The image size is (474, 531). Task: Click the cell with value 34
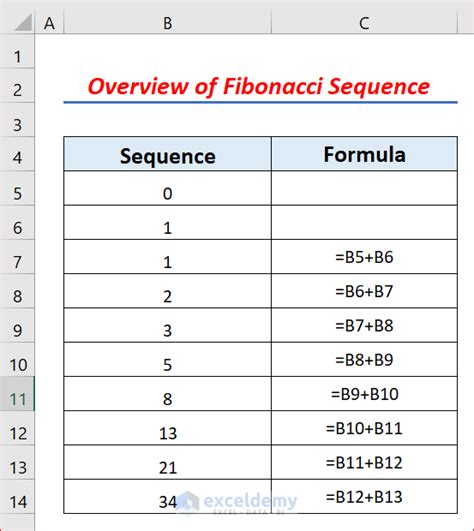click(x=167, y=496)
